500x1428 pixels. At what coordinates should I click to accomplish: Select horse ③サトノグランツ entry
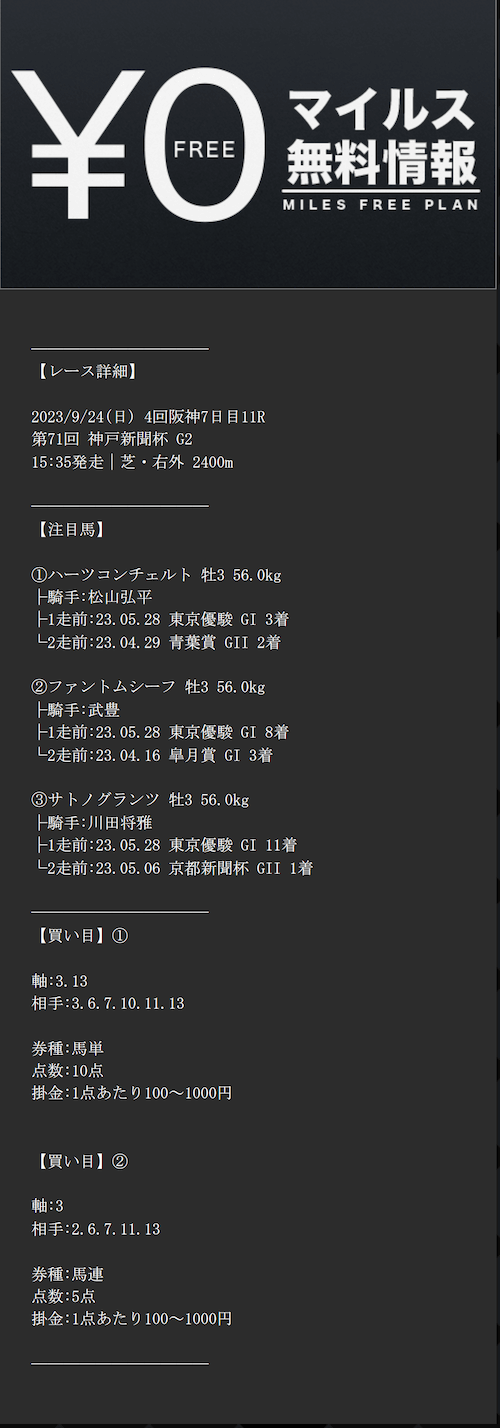click(141, 801)
